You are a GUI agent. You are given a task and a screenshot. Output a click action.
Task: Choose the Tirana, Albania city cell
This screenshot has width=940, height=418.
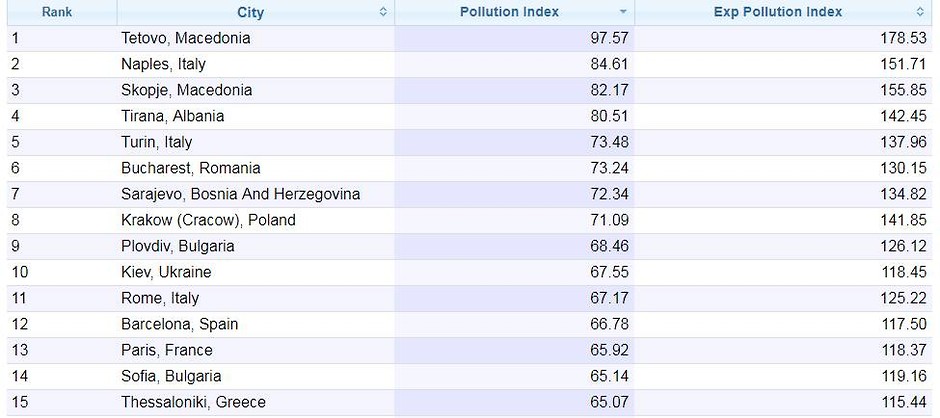tap(172, 116)
